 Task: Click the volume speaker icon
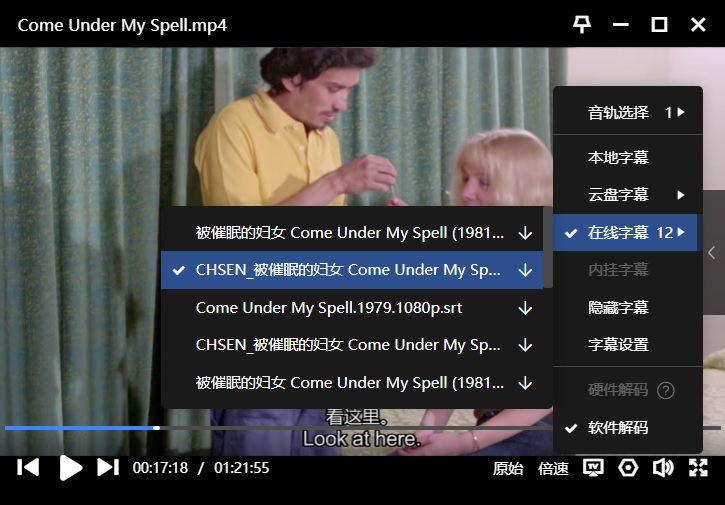pos(662,468)
